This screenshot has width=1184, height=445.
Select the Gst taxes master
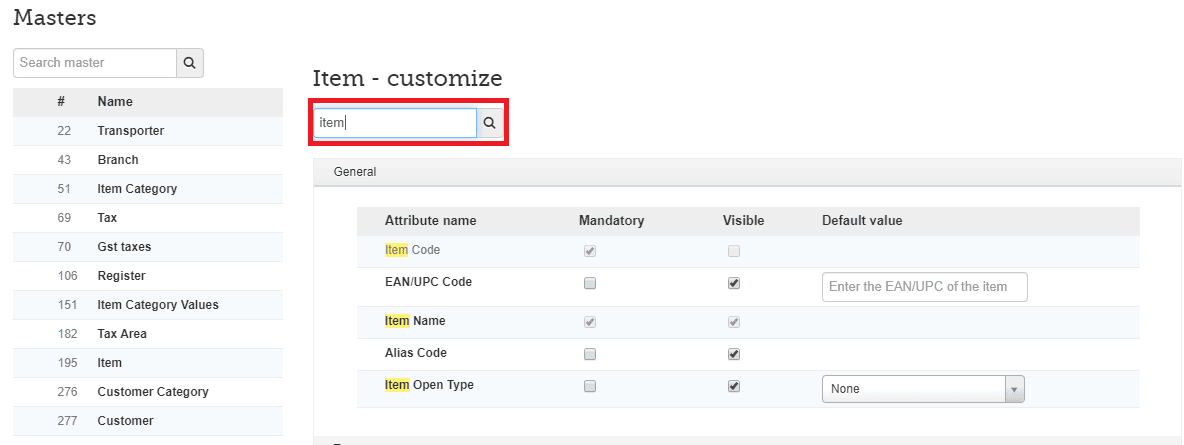[x=124, y=247]
